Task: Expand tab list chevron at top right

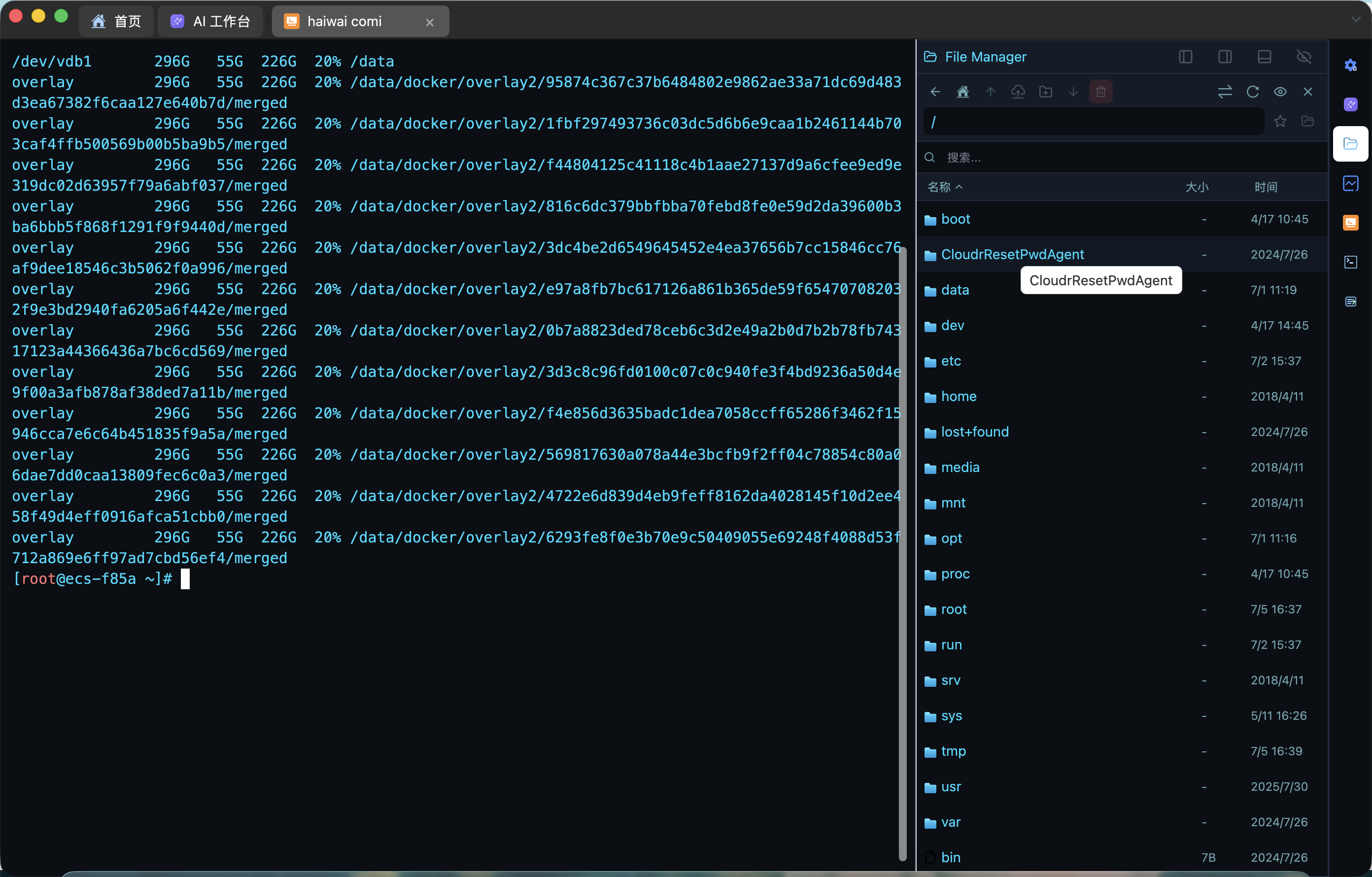Action: coord(1355,19)
